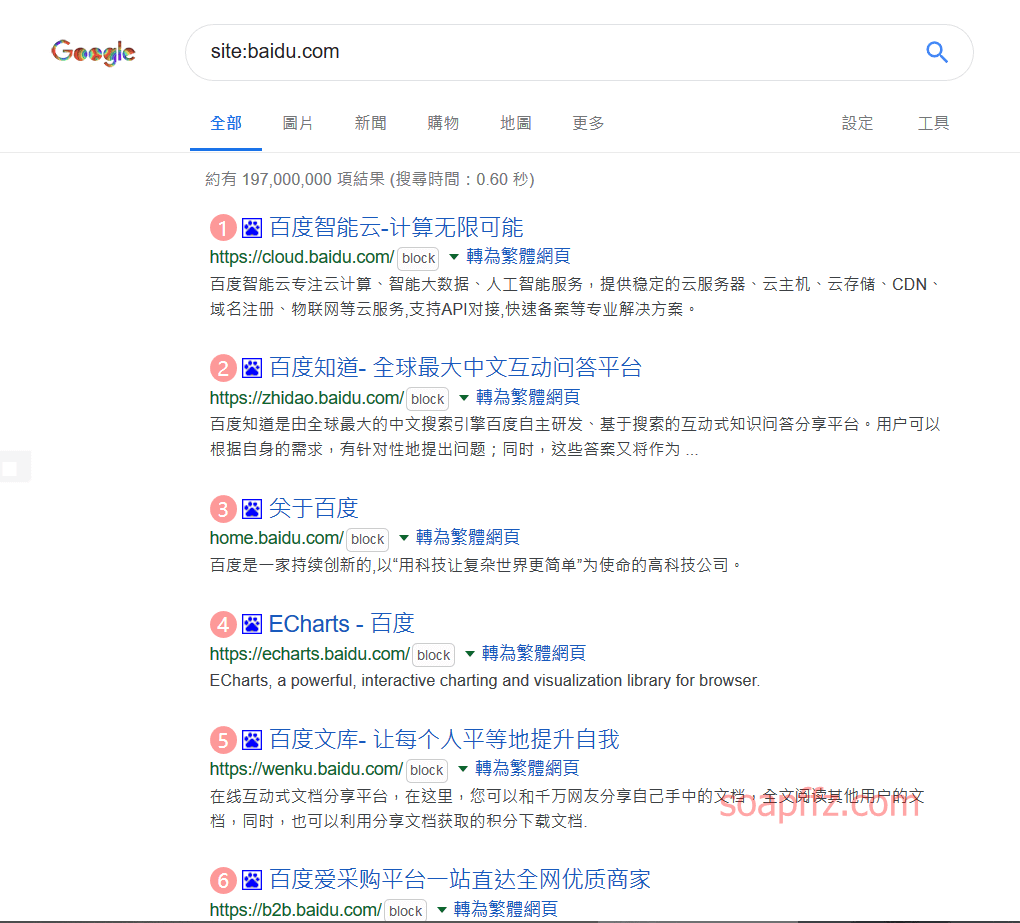The height and width of the screenshot is (923, 1020).
Task: Click block button next to cloud.baidu.com
Action: [418, 258]
